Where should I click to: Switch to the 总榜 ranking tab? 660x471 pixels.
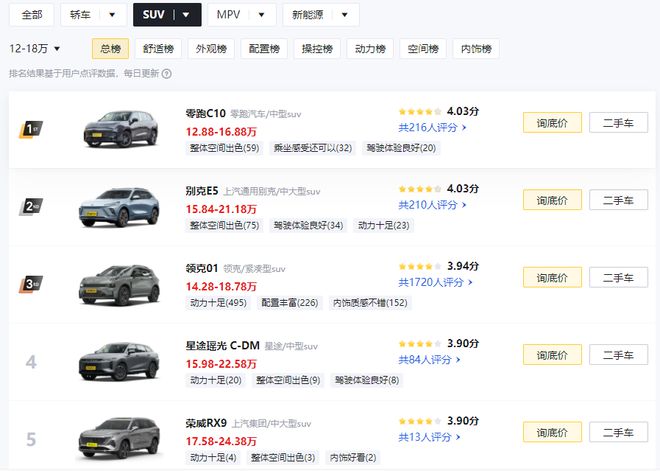pyautogui.click(x=110, y=48)
